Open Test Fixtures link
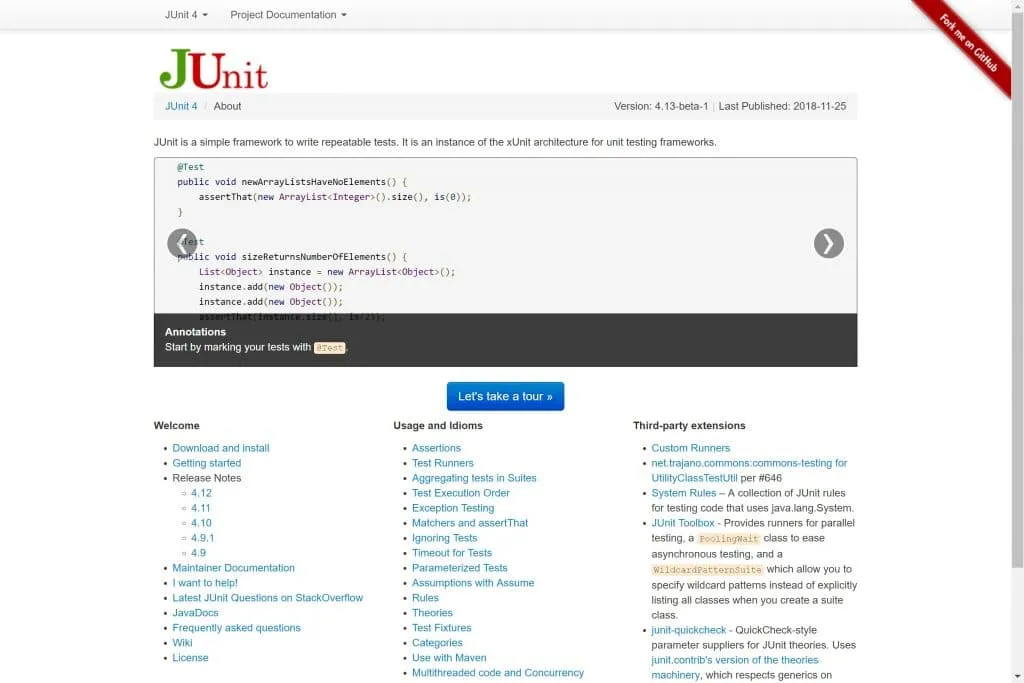This screenshot has width=1024, height=683. pyautogui.click(x=441, y=628)
